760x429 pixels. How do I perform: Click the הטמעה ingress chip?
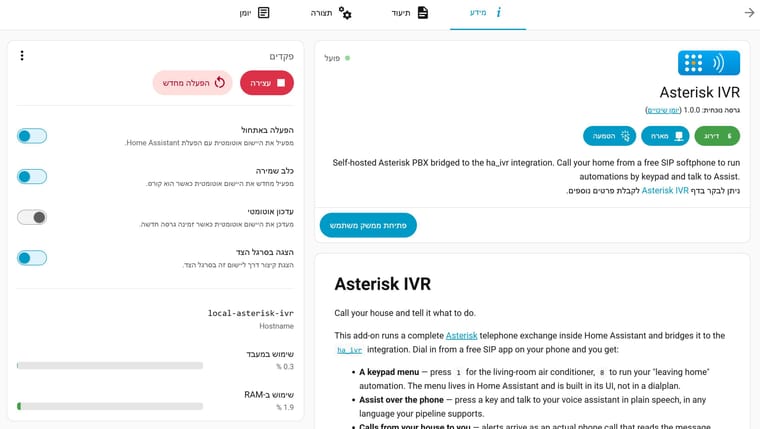(609, 136)
